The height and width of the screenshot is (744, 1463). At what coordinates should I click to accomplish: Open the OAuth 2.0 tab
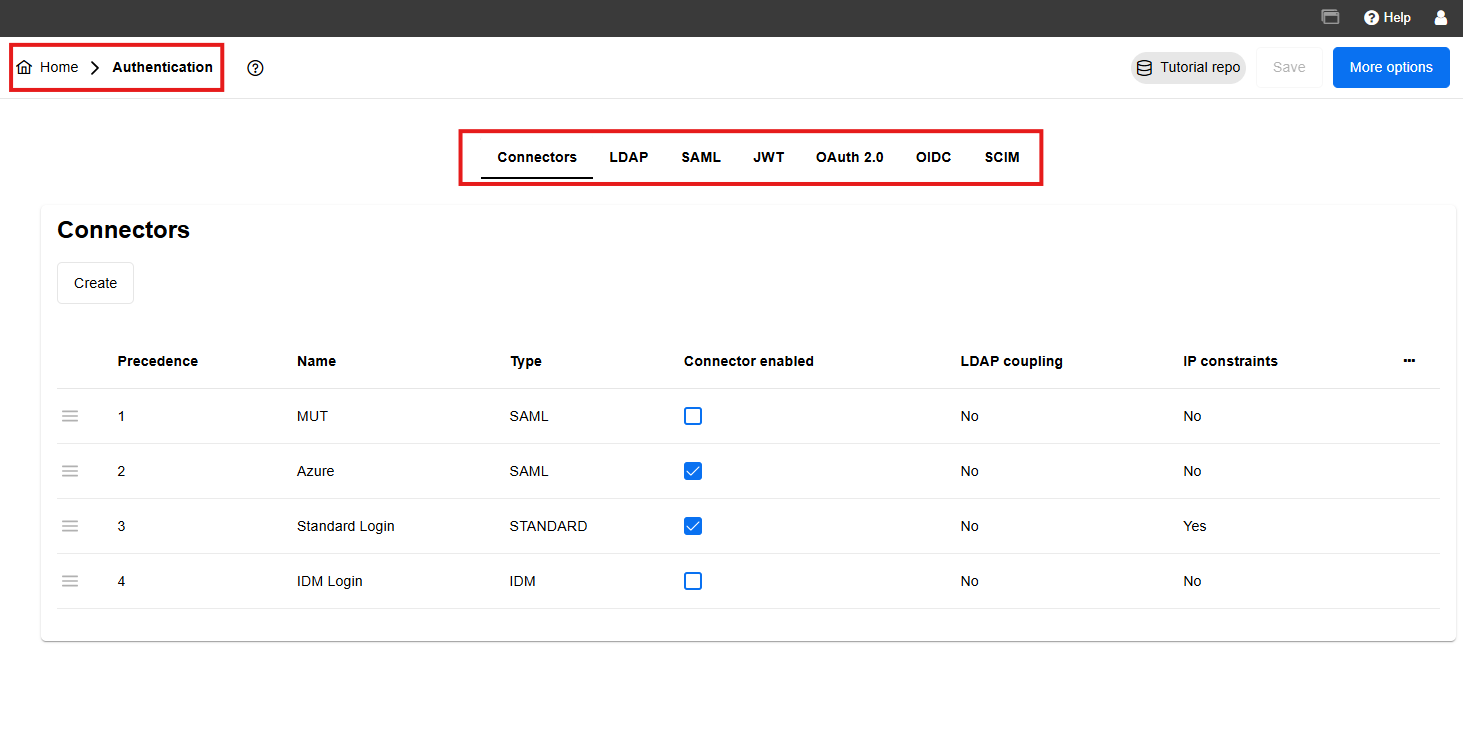pyautogui.click(x=849, y=157)
